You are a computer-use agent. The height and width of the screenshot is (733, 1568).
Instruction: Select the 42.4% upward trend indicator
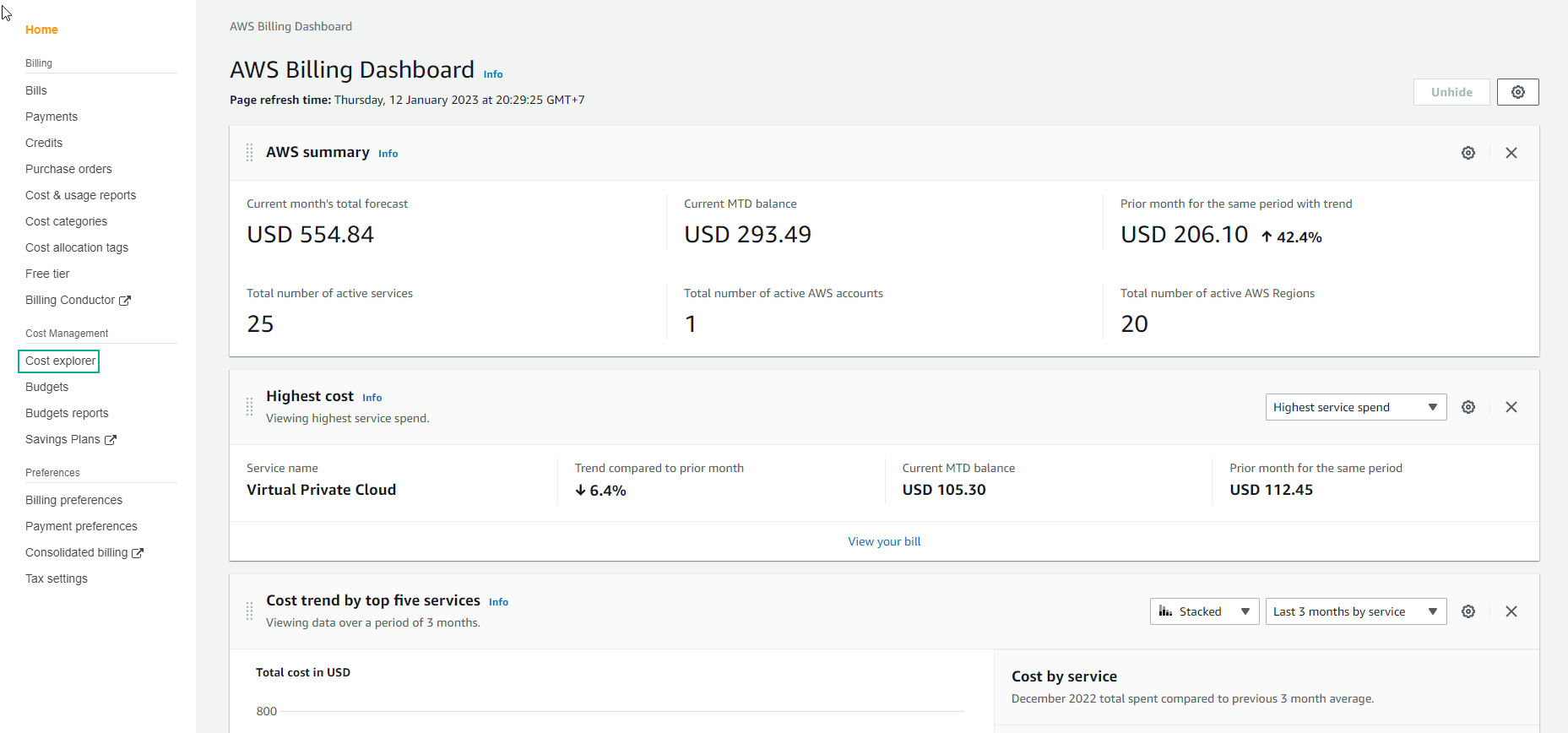point(1292,237)
